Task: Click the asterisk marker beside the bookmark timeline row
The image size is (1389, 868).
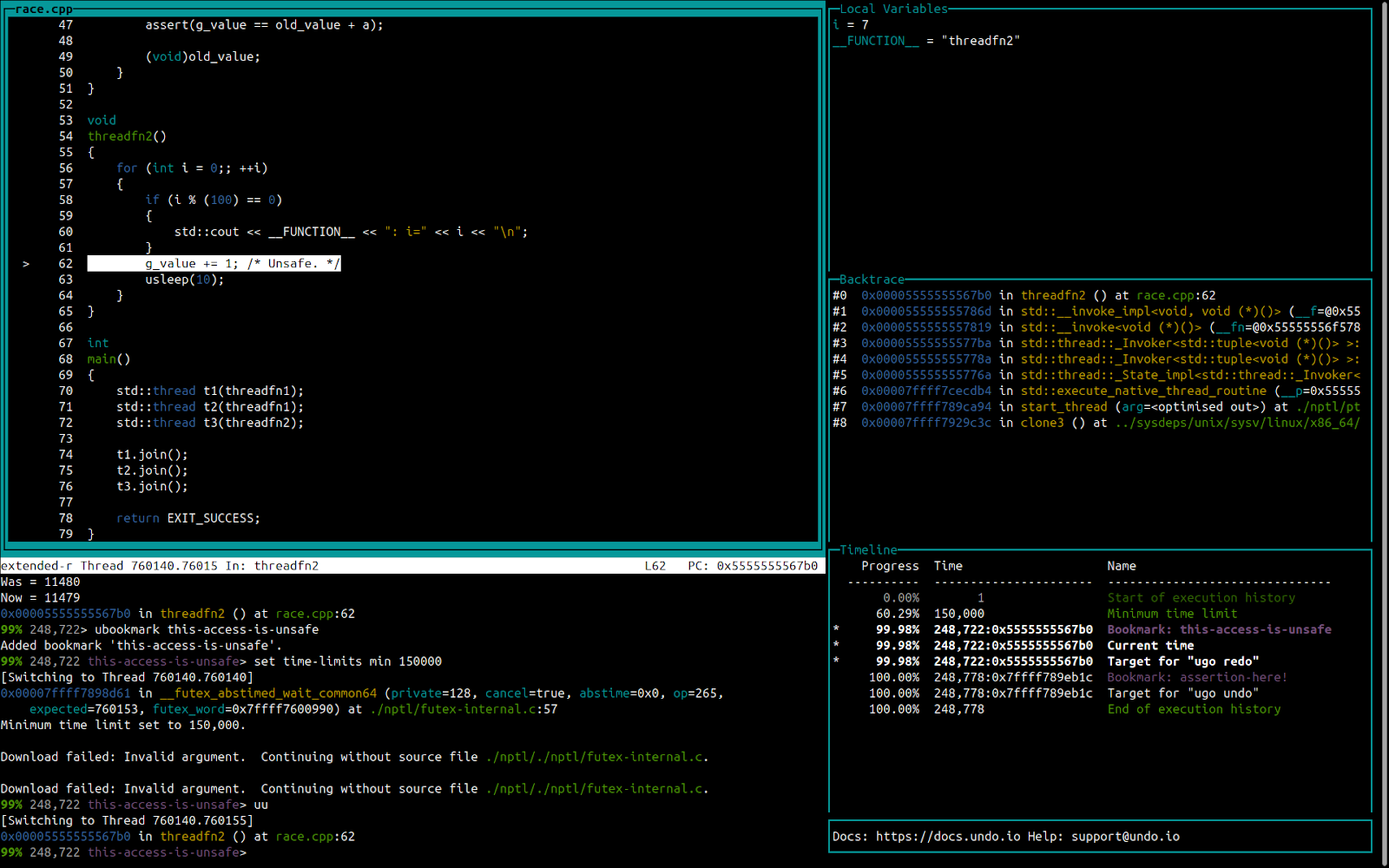Action: tap(836, 629)
